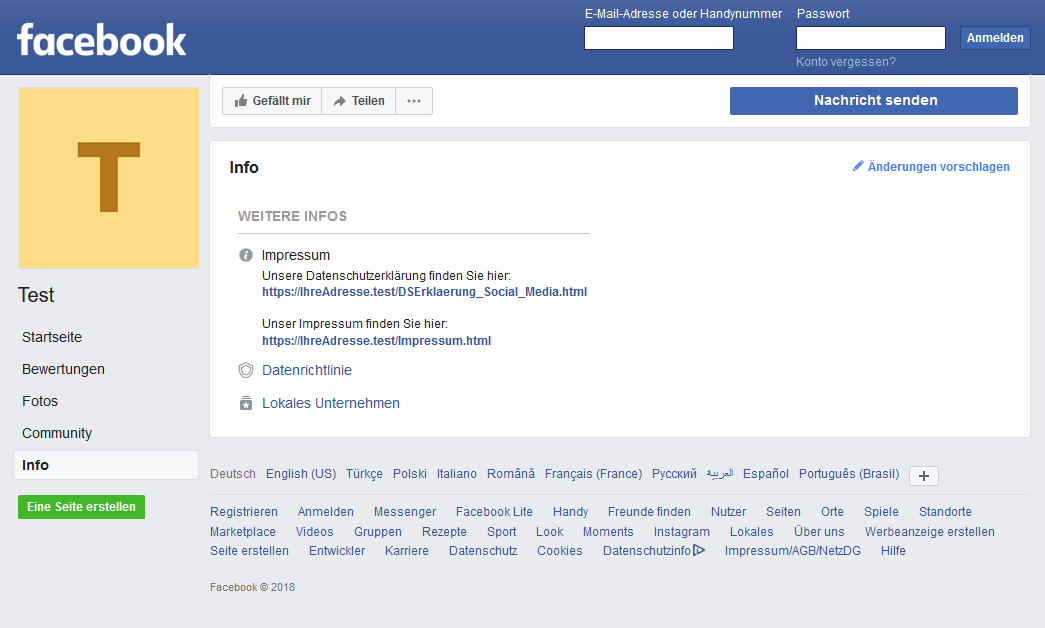Open Karriere footer link

point(407,551)
